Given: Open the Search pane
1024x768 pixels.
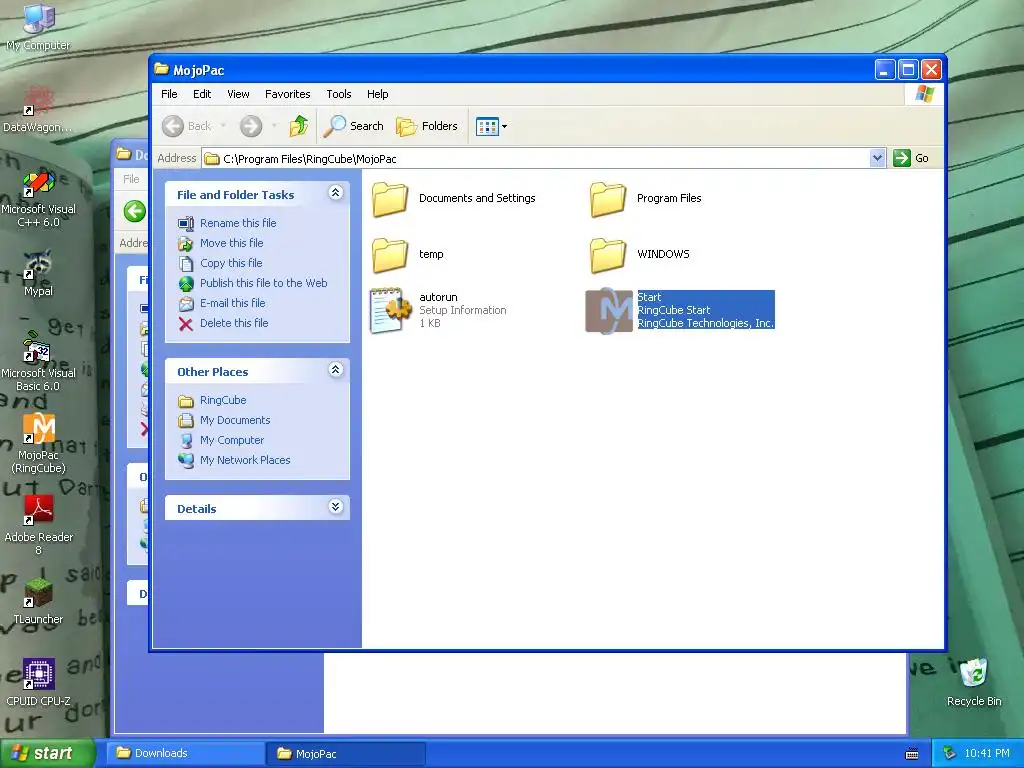Looking at the screenshot, I should click(x=354, y=126).
